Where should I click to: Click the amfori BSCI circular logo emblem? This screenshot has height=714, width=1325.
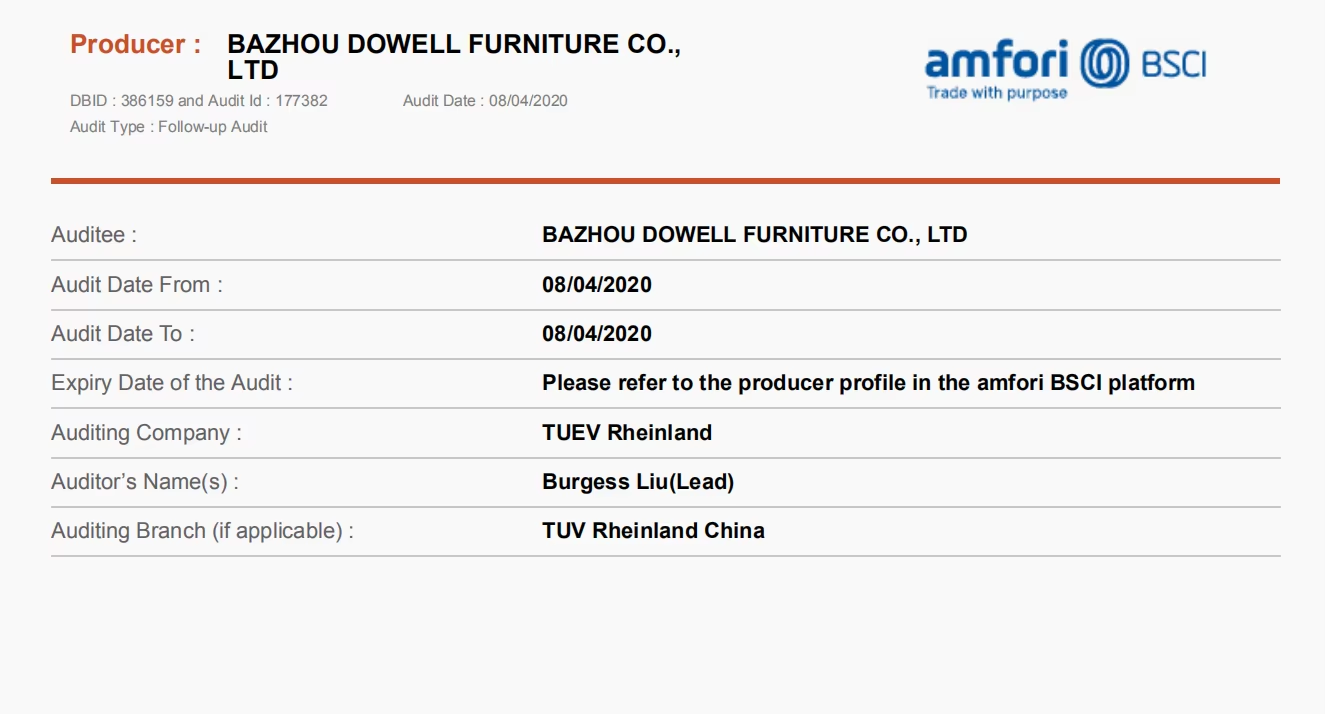(x=1103, y=62)
